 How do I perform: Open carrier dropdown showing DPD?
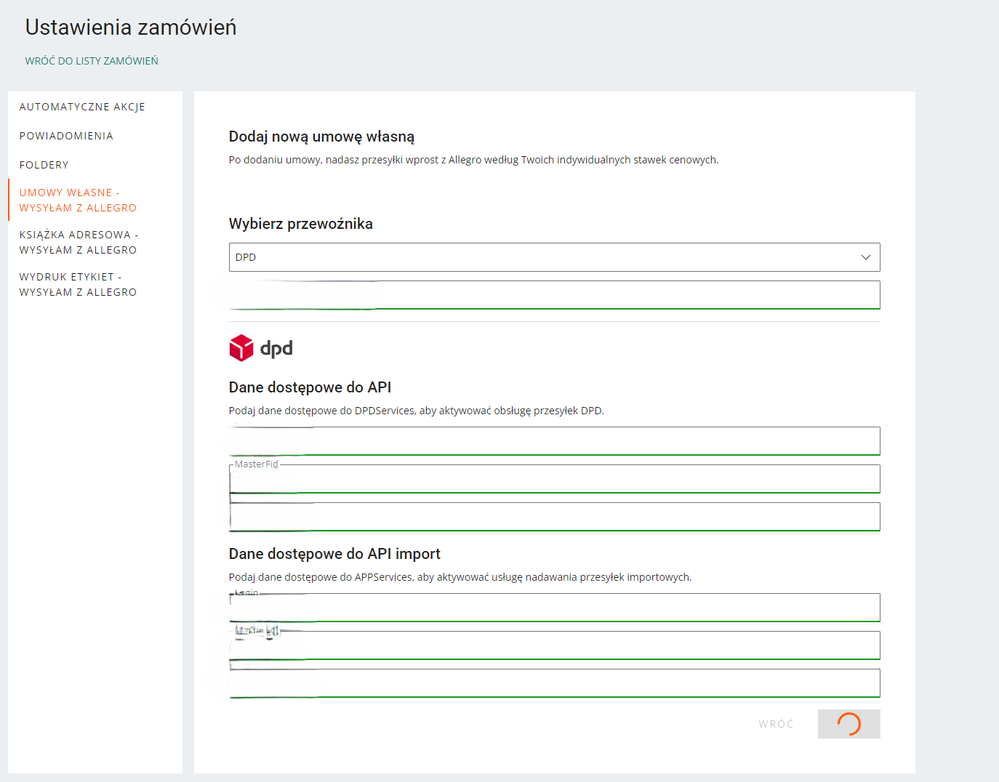(554, 257)
